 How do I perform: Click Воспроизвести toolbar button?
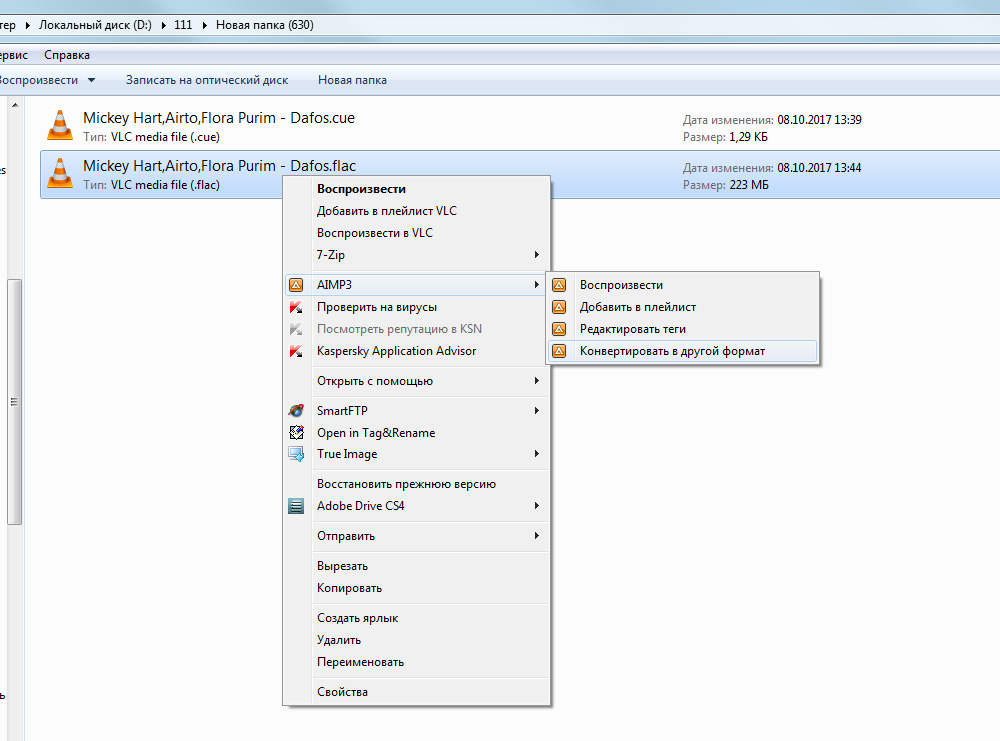pos(38,80)
